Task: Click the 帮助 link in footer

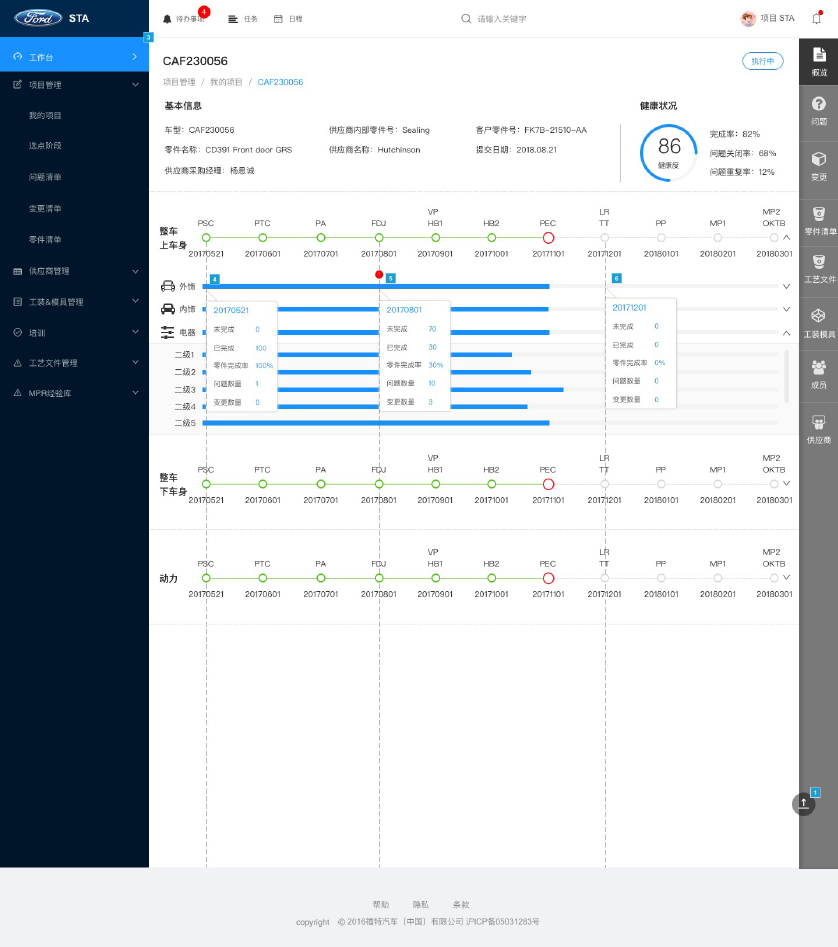Action: (380, 904)
